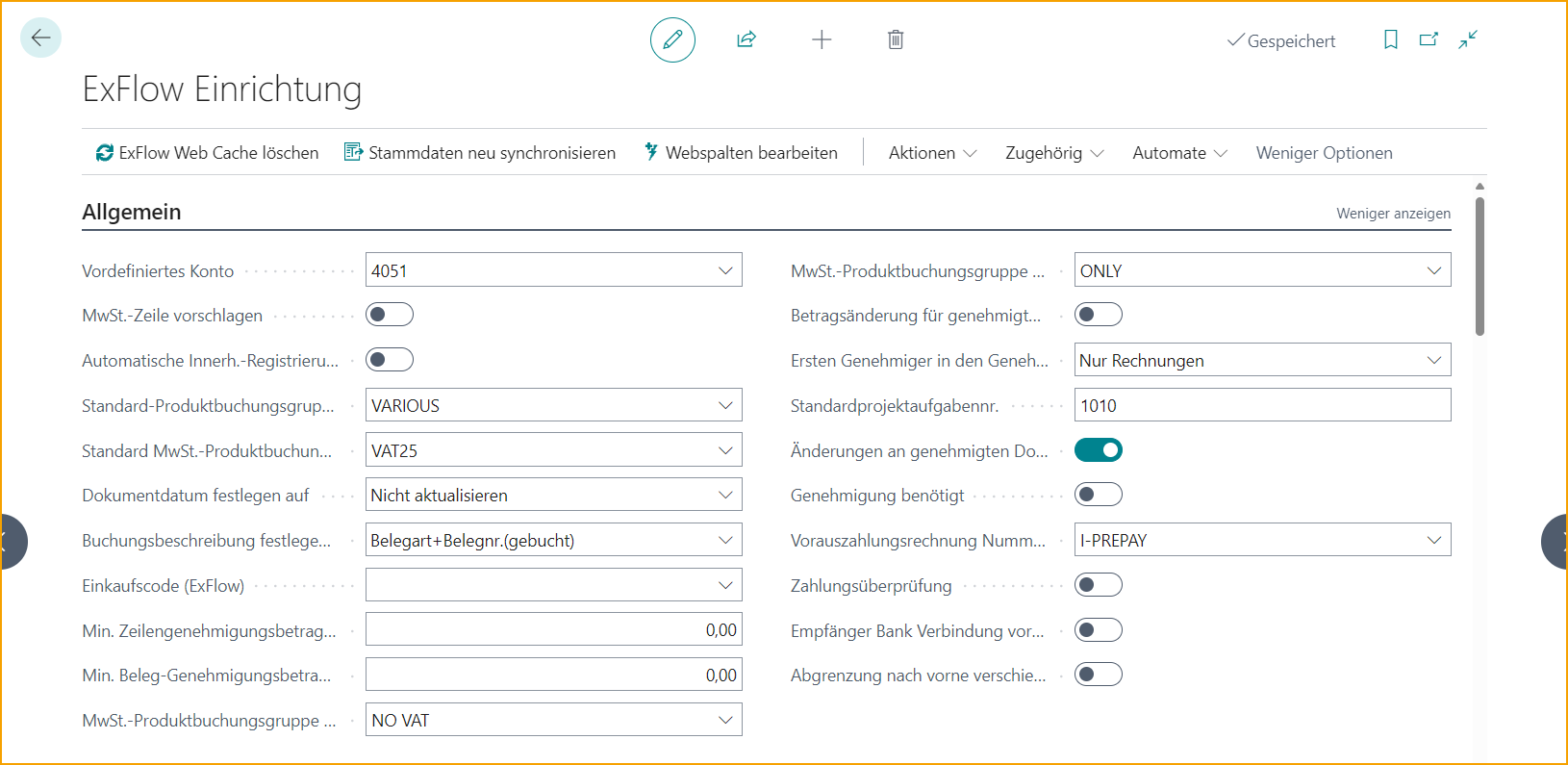The image size is (1568, 765).
Task: Open the Zugehörig menu
Action: [1054, 153]
